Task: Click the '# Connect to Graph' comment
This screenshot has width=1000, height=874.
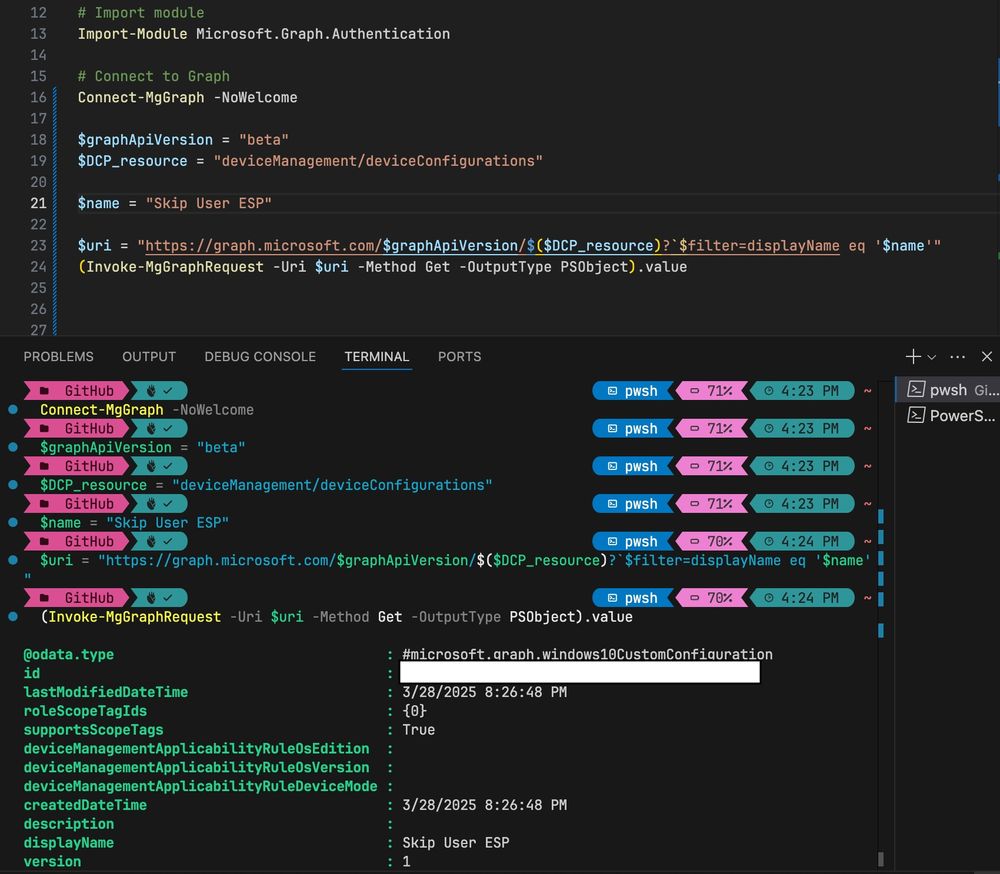Action: 154,77
